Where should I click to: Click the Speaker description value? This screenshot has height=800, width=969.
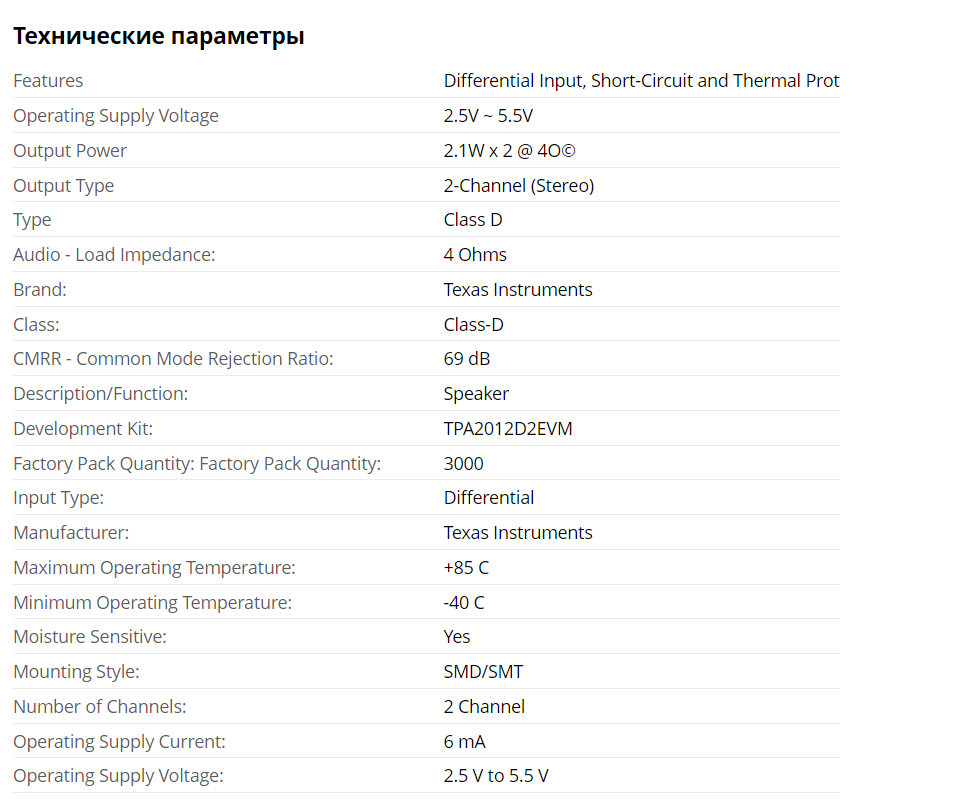point(476,394)
